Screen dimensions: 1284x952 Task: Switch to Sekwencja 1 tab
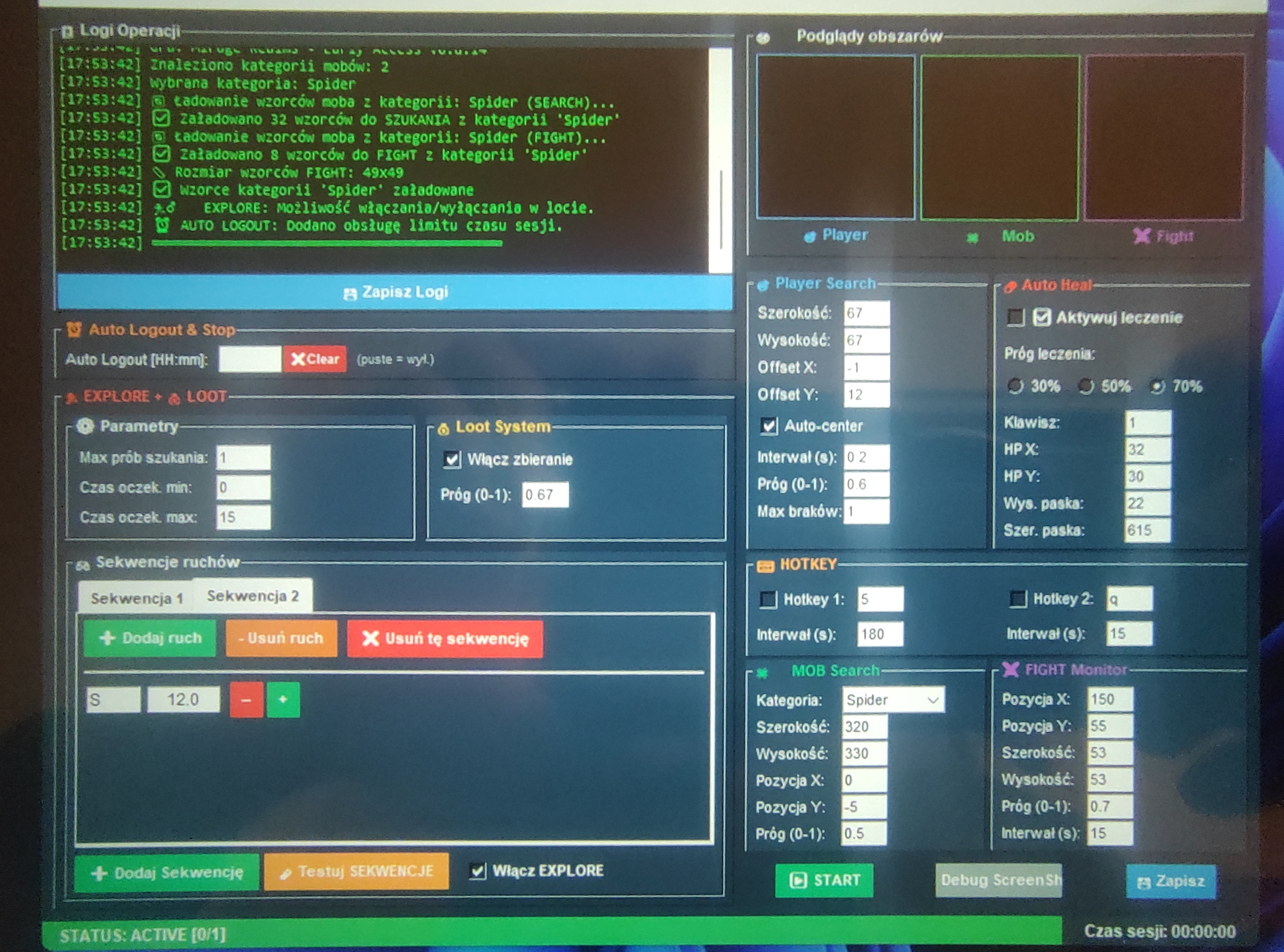137,598
